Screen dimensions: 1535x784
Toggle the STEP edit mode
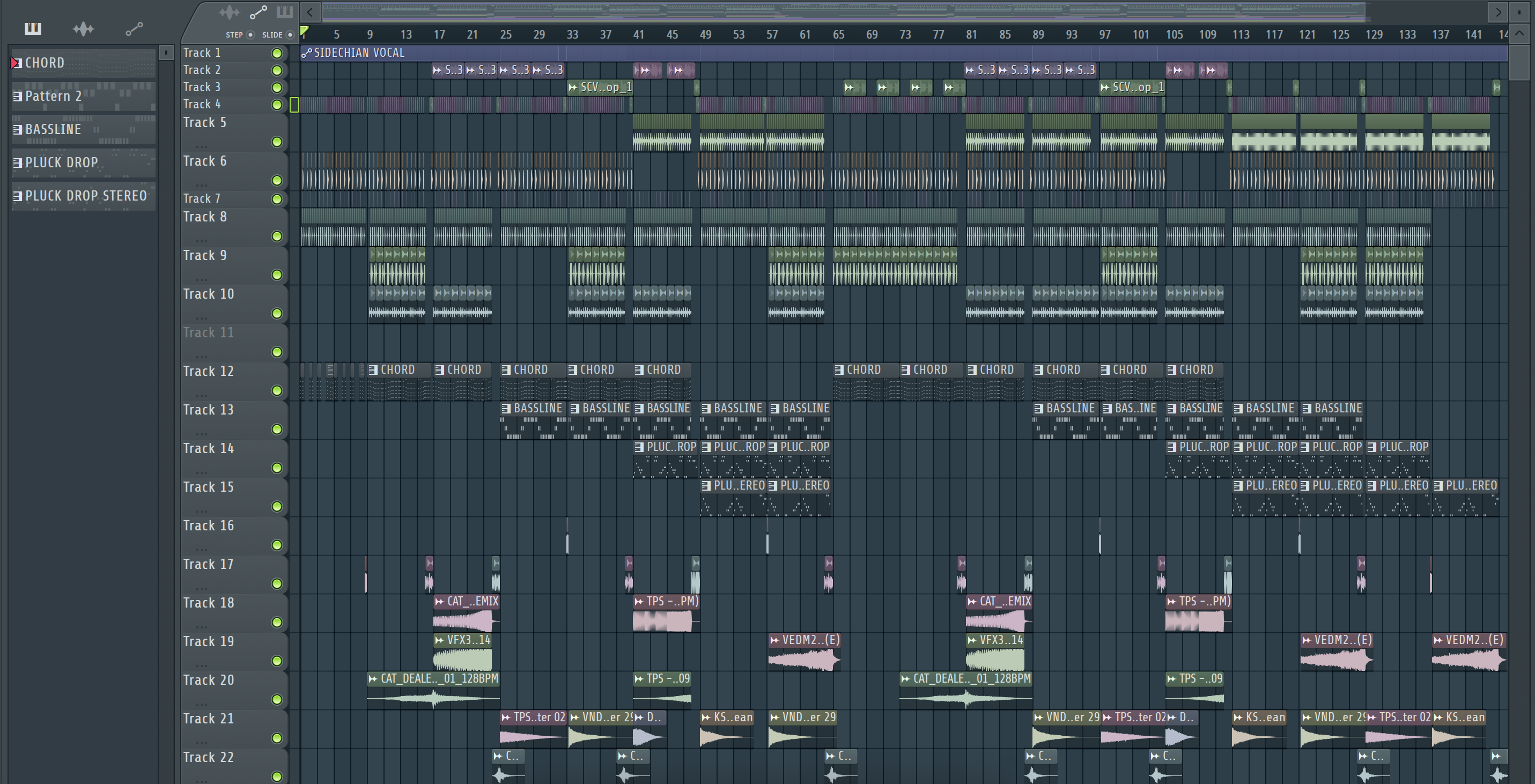[250, 34]
